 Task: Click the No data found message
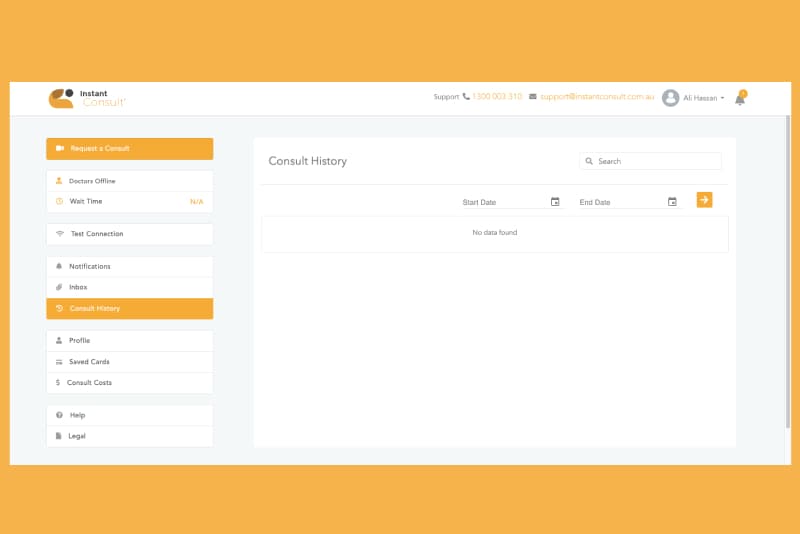(x=494, y=233)
